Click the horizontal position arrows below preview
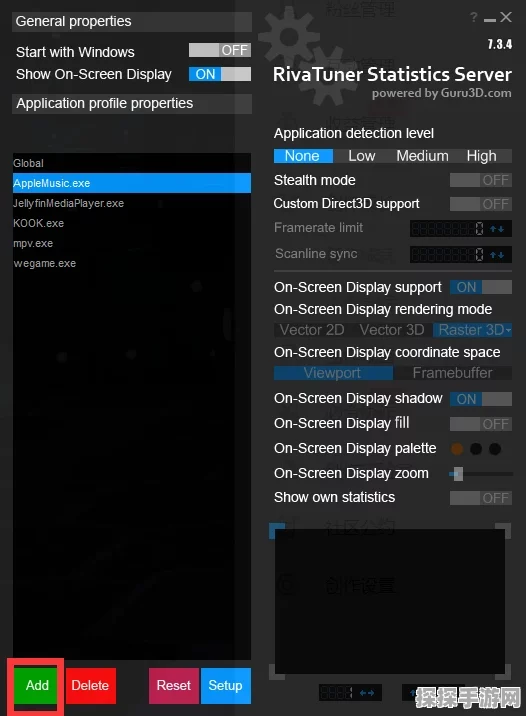 click(x=367, y=693)
